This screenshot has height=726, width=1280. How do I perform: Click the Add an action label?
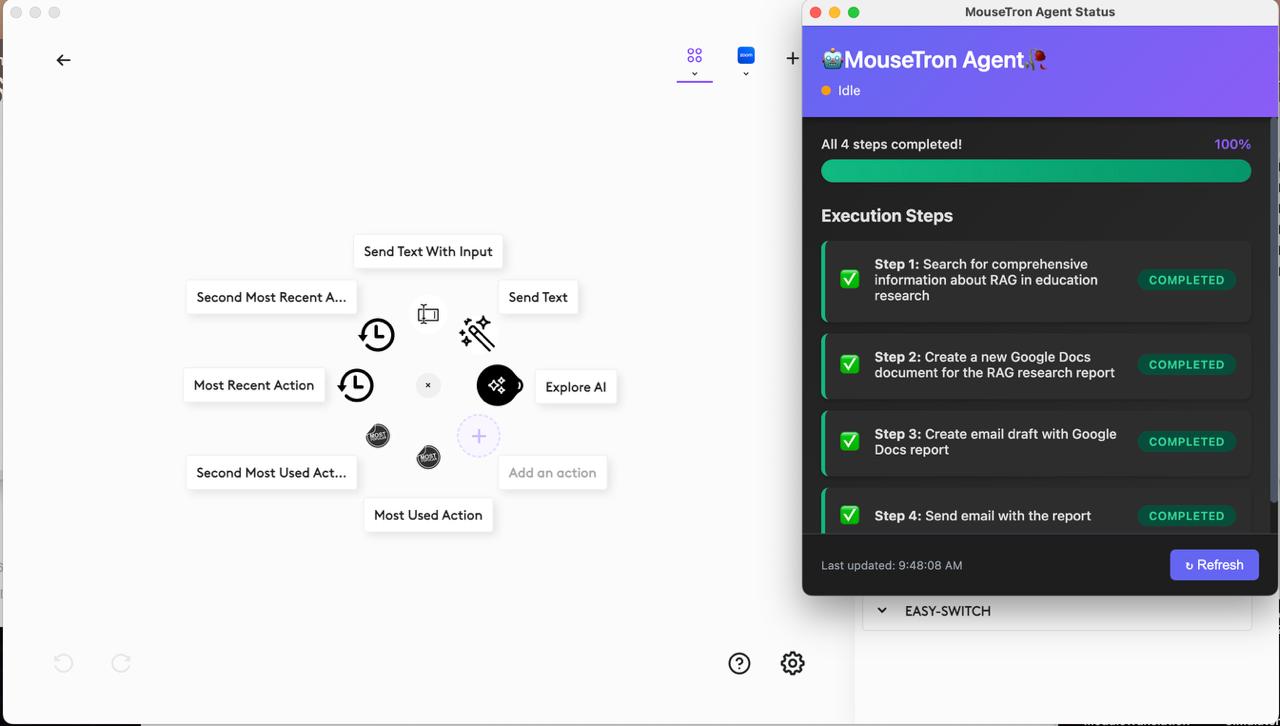point(552,473)
